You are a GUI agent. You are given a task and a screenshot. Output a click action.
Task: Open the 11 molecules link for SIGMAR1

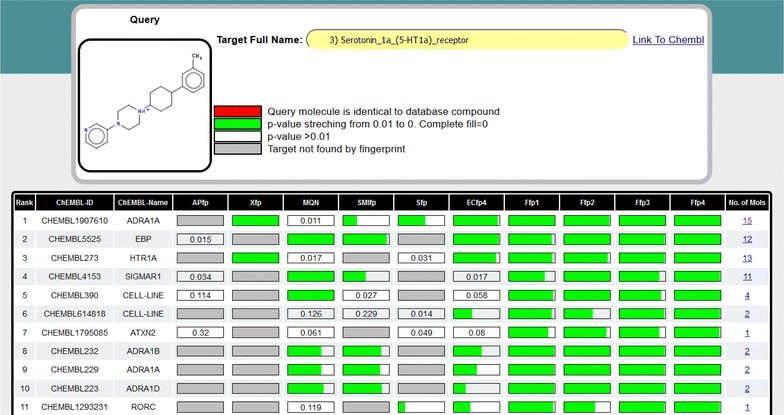(747, 276)
